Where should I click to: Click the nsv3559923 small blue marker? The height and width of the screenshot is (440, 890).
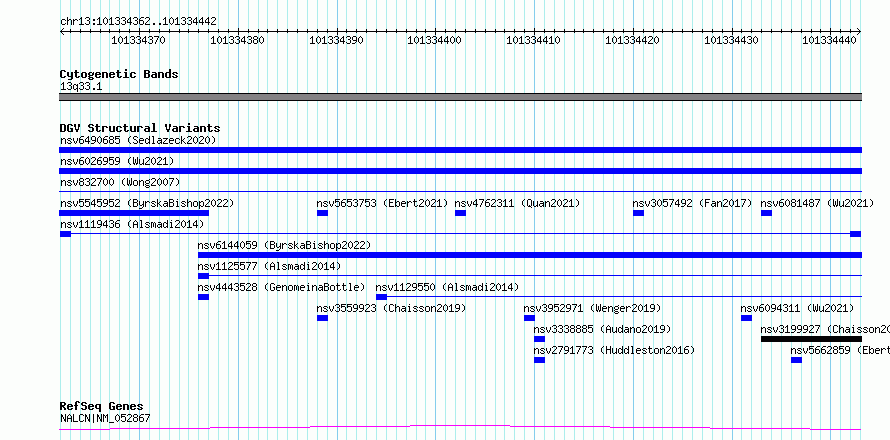322,318
